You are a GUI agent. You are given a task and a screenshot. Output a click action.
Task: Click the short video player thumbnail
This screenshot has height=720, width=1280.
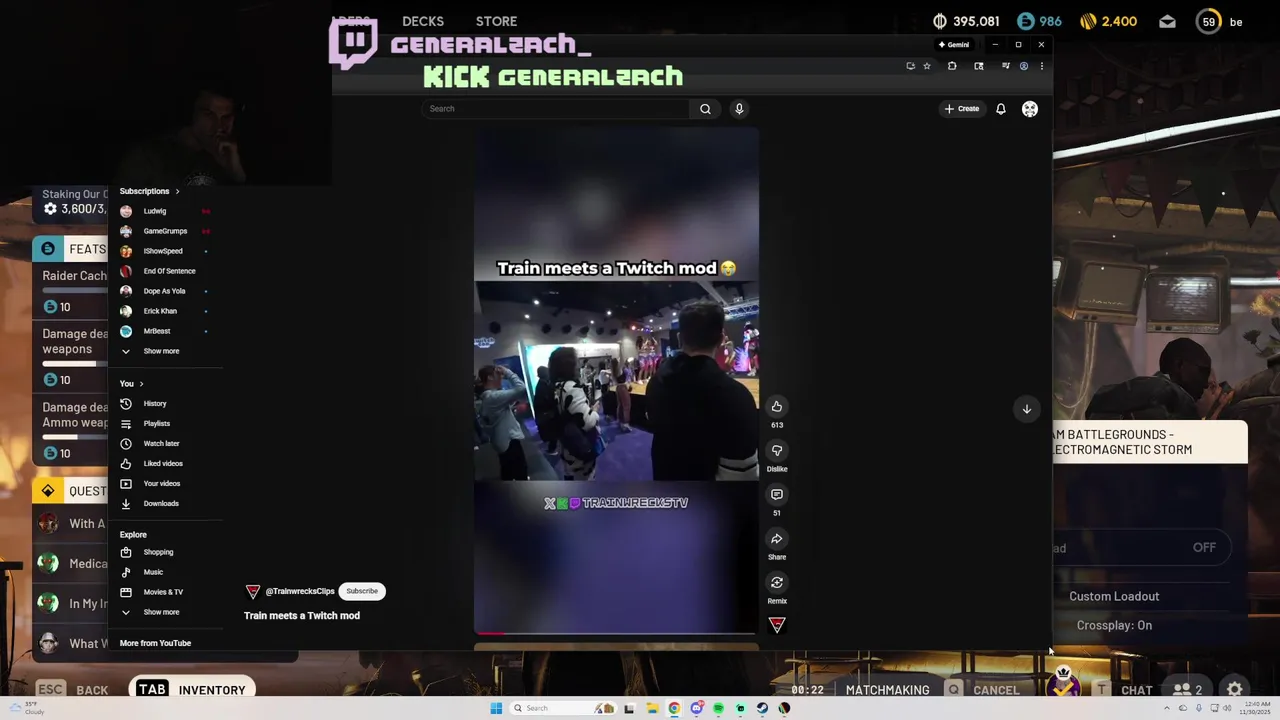pos(616,380)
